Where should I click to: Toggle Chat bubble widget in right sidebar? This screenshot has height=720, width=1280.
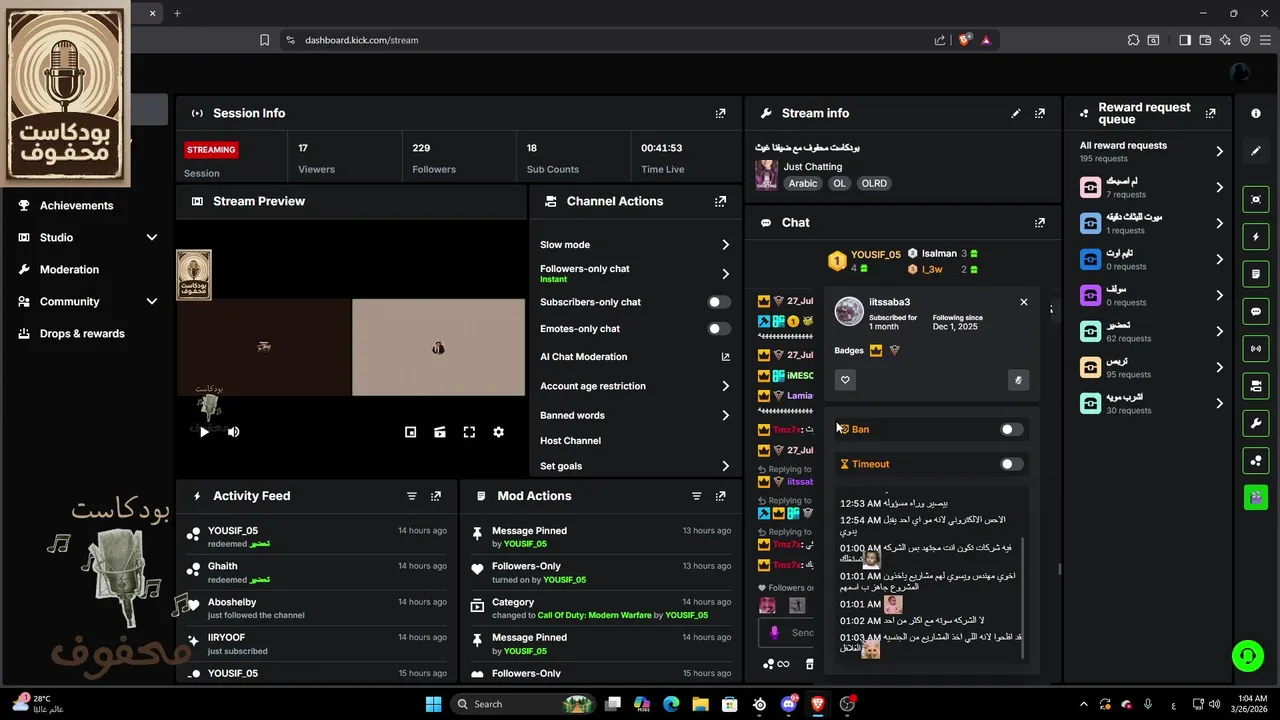(1256, 311)
